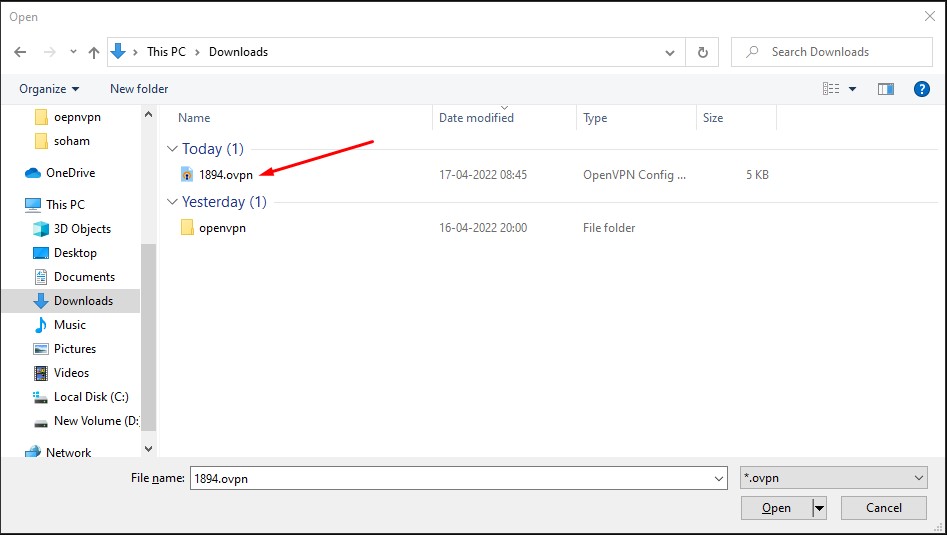Sort by the Date modified column
The height and width of the screenshot is (535, 947).
(477, 118)
